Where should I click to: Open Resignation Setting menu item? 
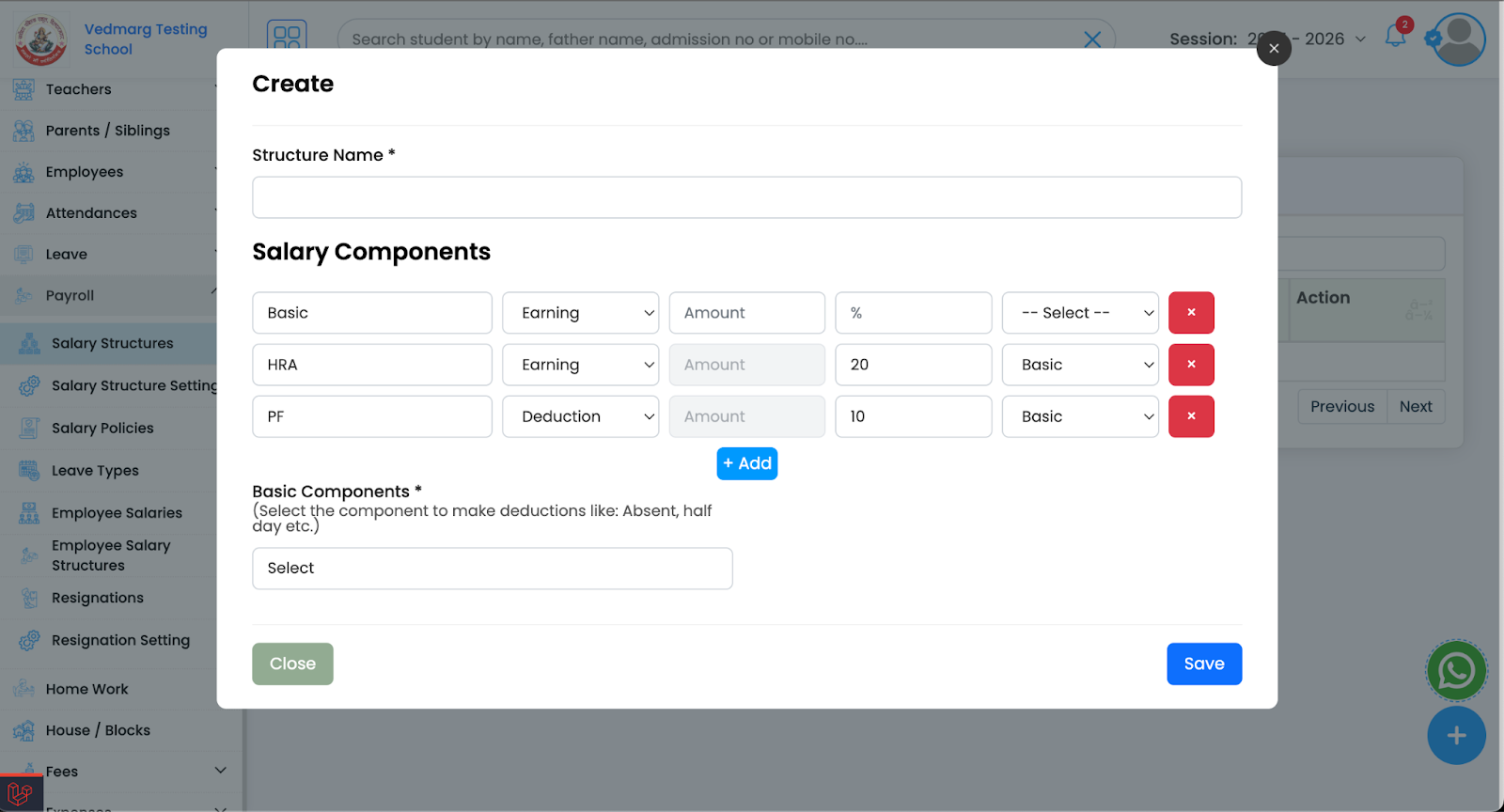120,641
